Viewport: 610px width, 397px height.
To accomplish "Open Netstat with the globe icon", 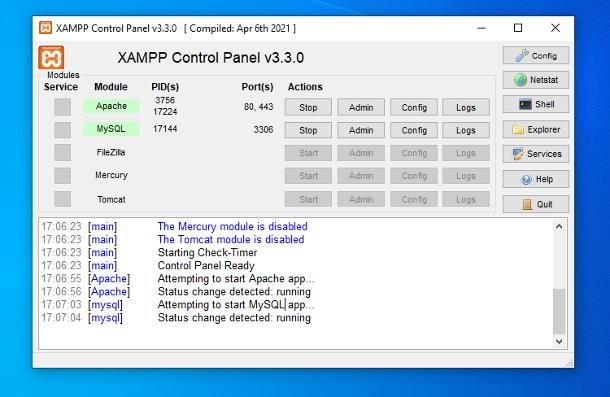I will [535, 80].
